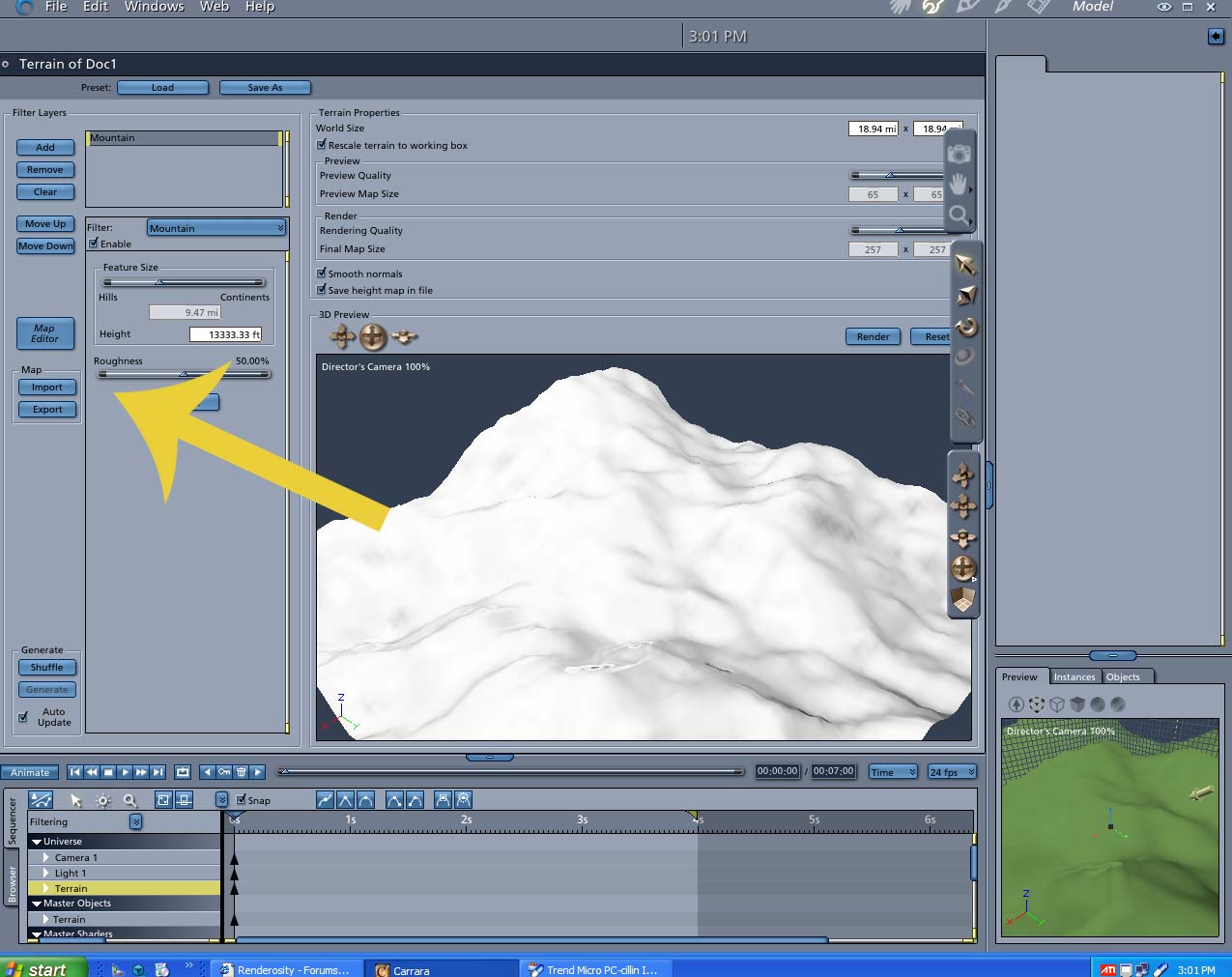The height and width of the screenshot is (977, 1232).
Task: Click the play button in the animation controls
Action: (125, 772)
